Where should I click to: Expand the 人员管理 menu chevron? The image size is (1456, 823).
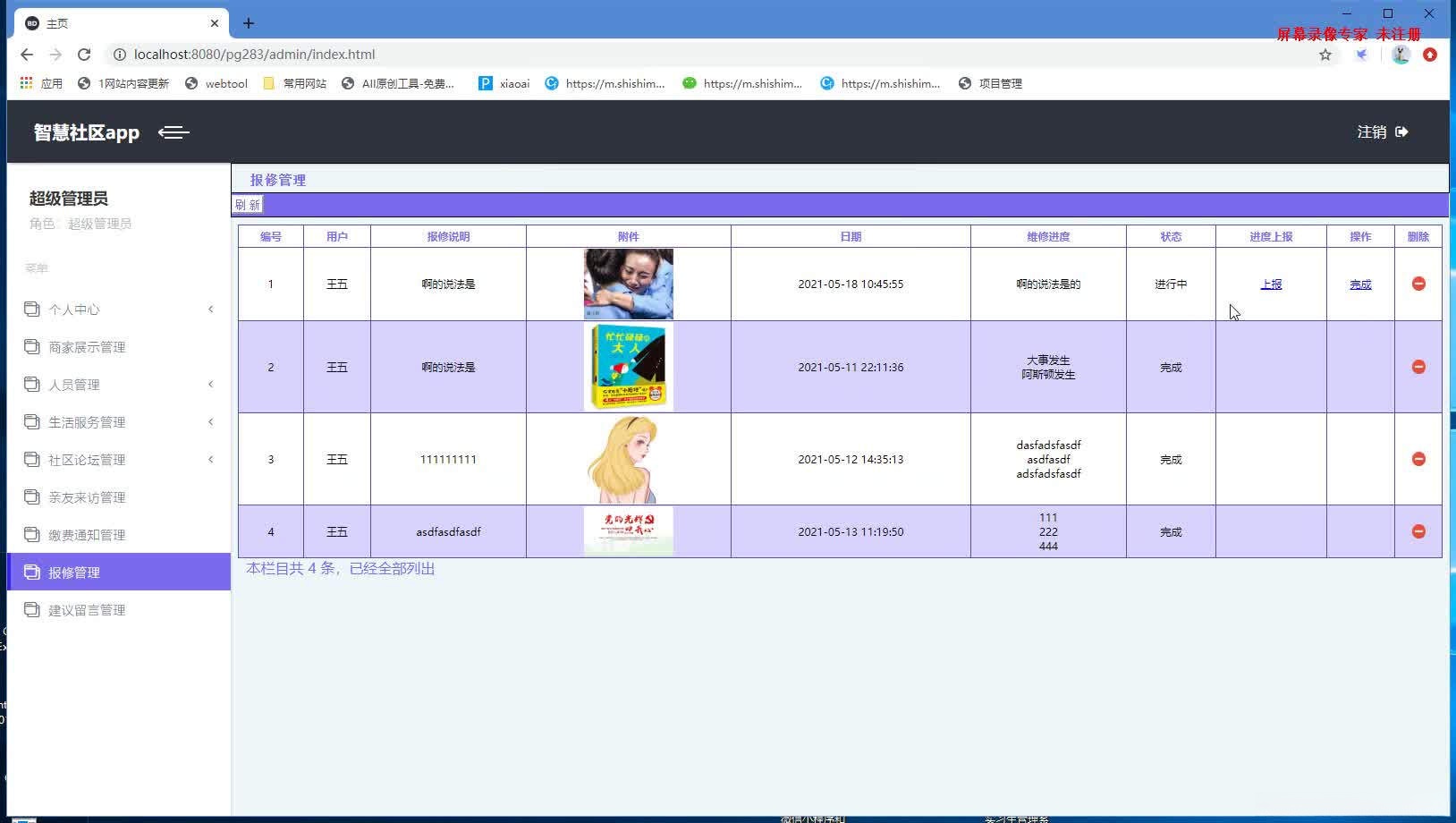coord(211,385)
